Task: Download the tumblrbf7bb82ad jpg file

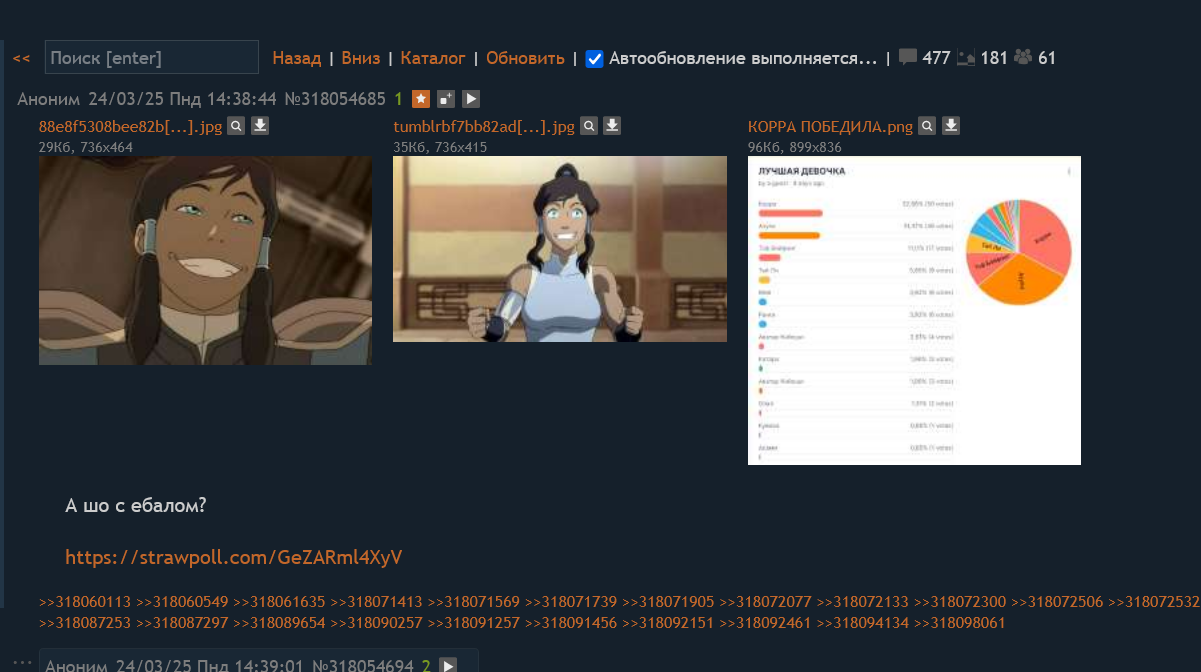Action: pyautogui.click(x=612, y=126)
